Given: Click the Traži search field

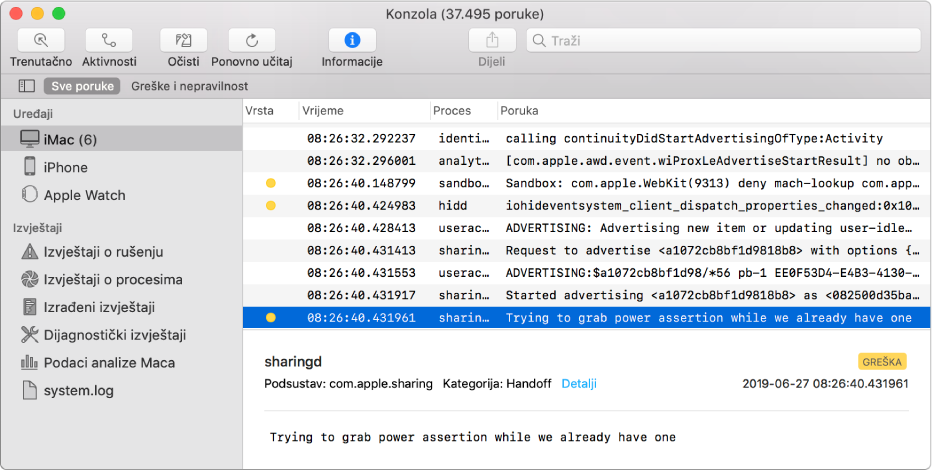Looking at the screenshot, I should [724, 40].
